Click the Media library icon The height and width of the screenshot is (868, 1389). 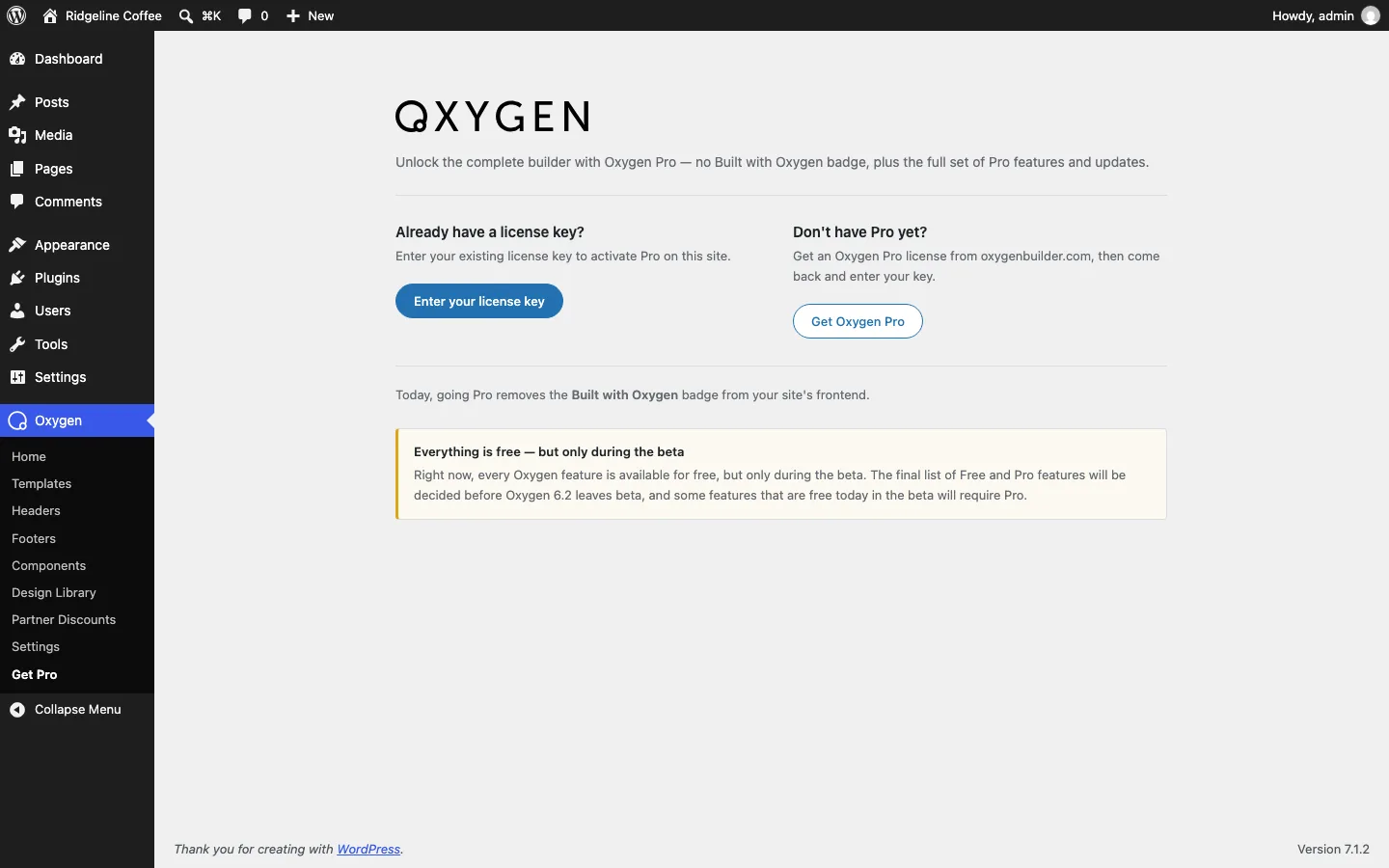point(17,135)
